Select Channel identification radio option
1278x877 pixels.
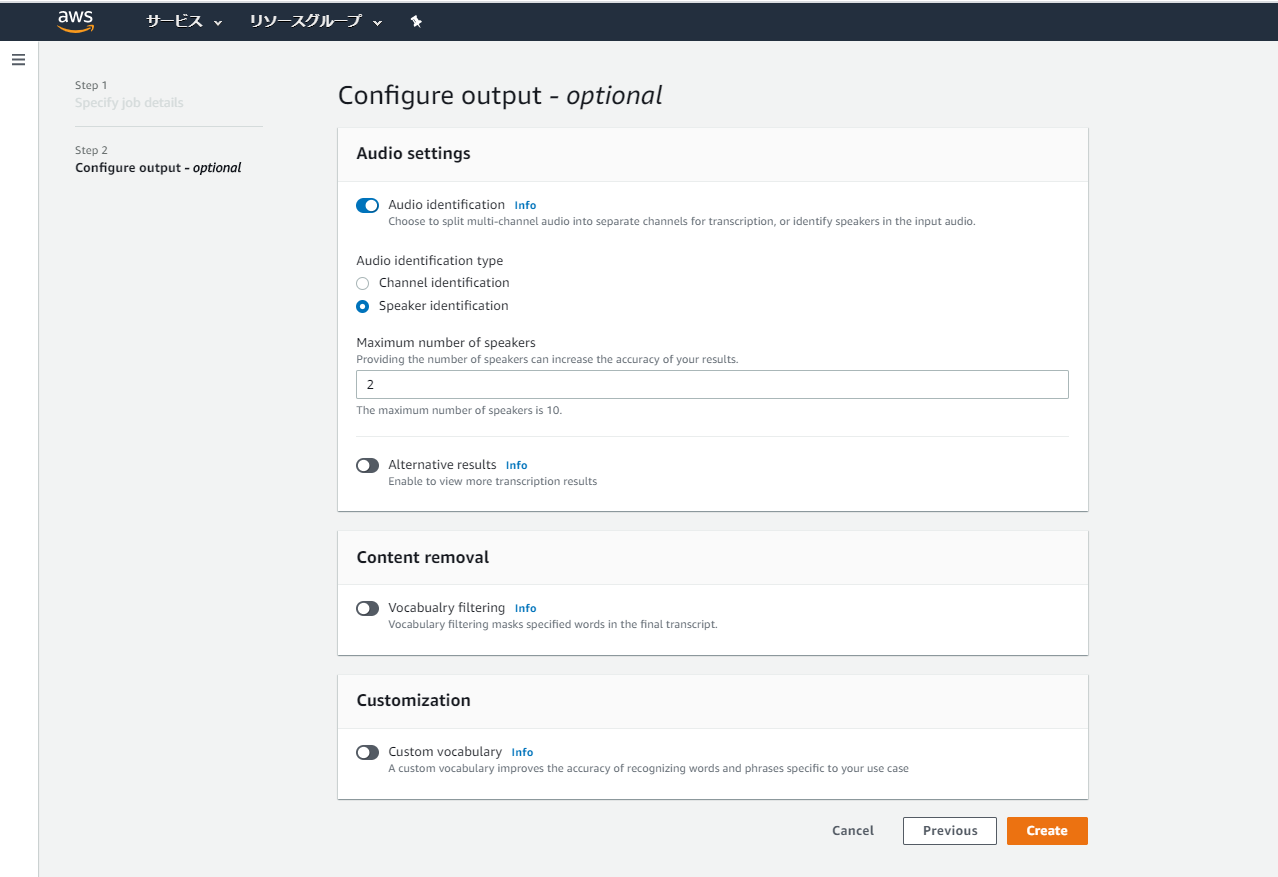[363, 283]
